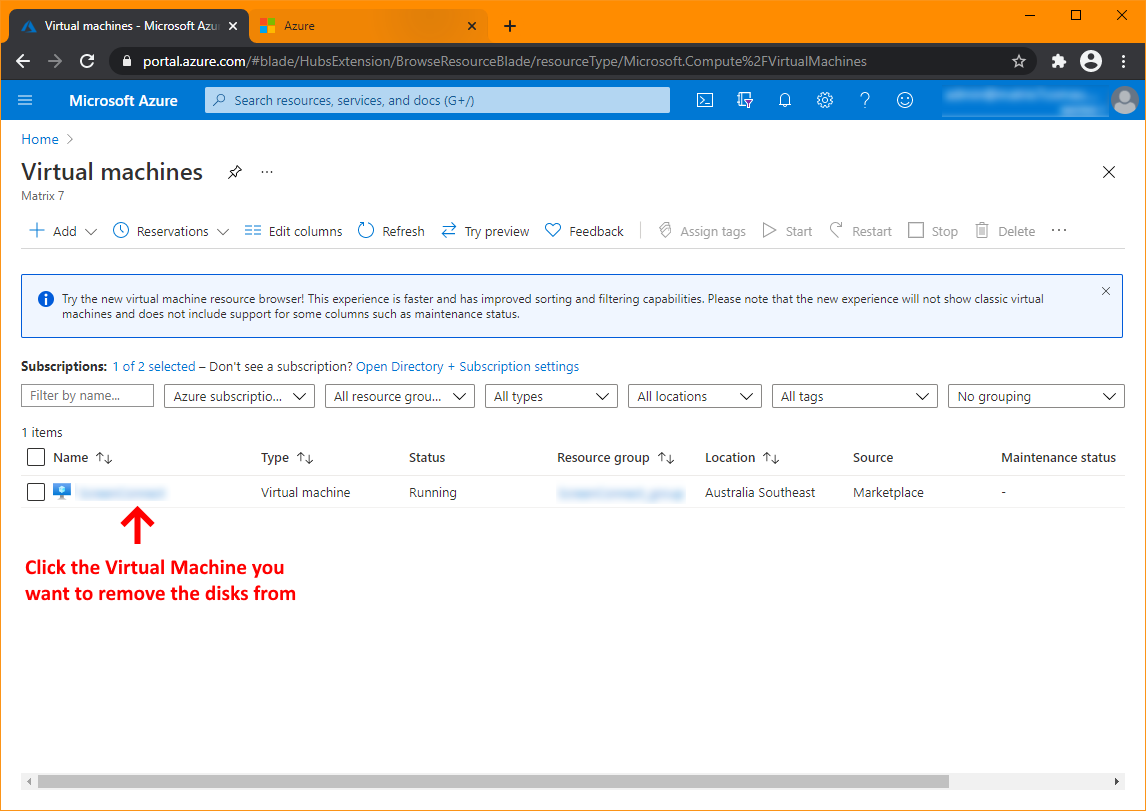Sort by Location column arrows
The image size is (1146, 811).
tap(771, 458)
